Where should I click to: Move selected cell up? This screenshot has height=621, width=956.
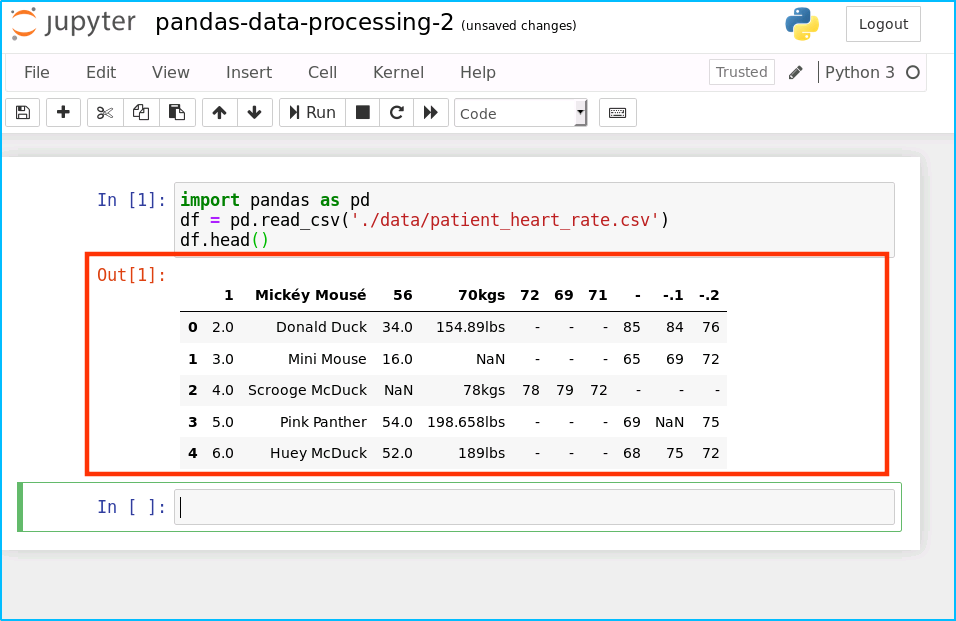click(219, 113)
